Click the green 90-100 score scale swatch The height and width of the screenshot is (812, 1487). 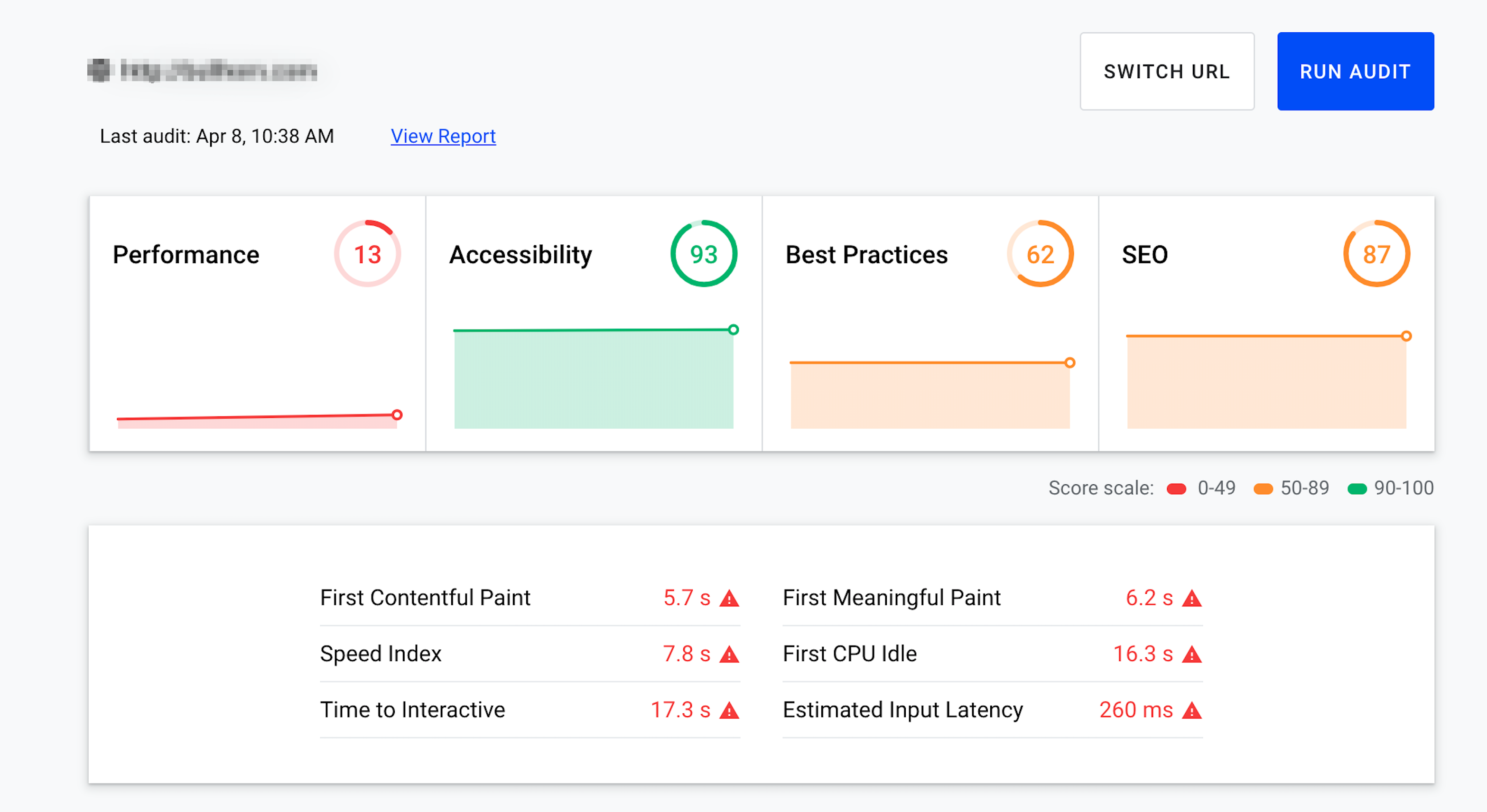point(1357,489)
